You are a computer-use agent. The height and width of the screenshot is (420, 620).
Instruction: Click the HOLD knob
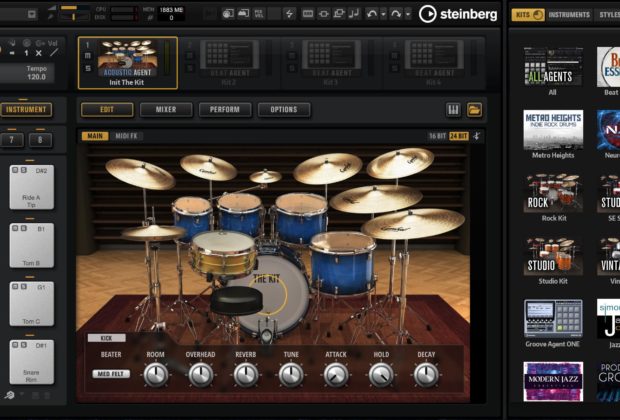tap(381, 375)
